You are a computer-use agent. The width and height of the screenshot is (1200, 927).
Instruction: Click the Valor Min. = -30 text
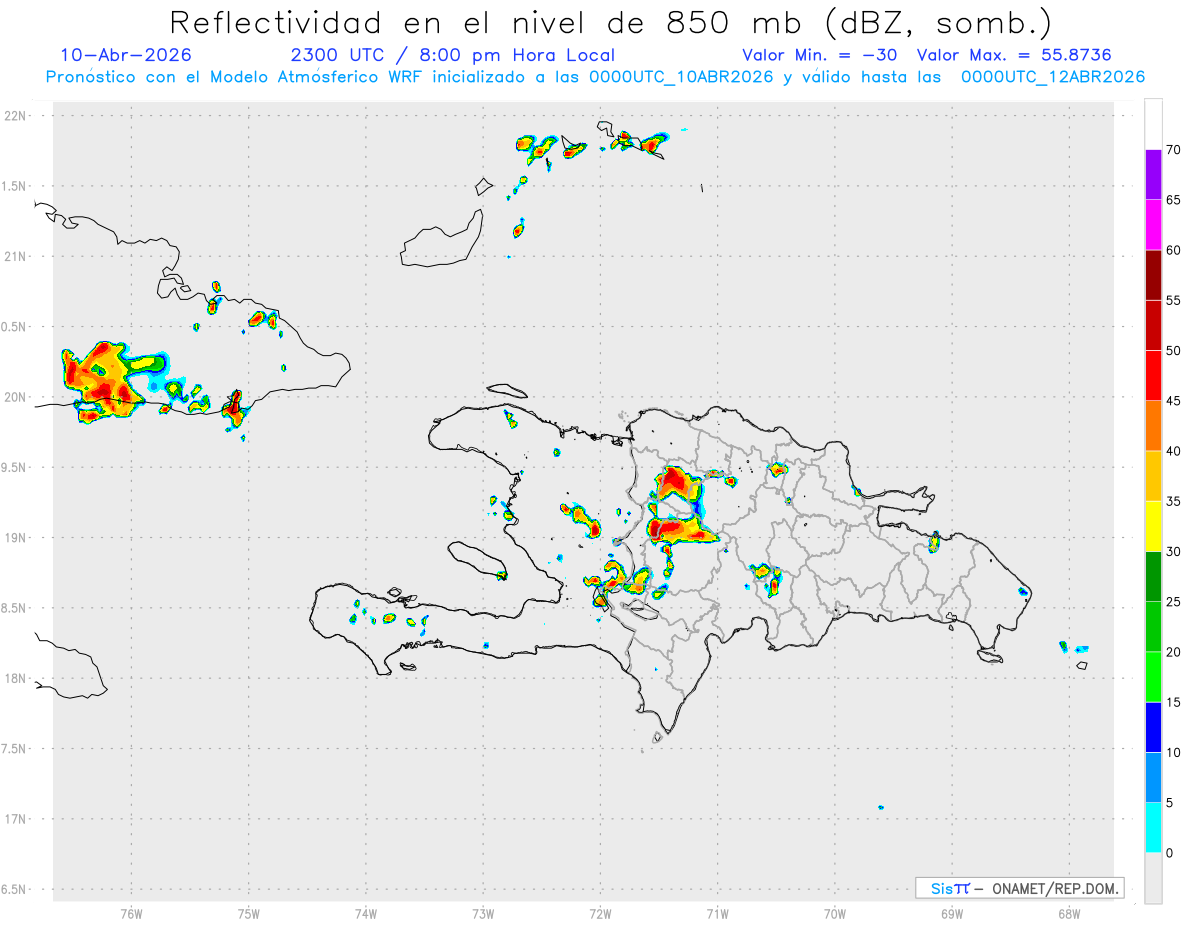click(x=820, y=55)
